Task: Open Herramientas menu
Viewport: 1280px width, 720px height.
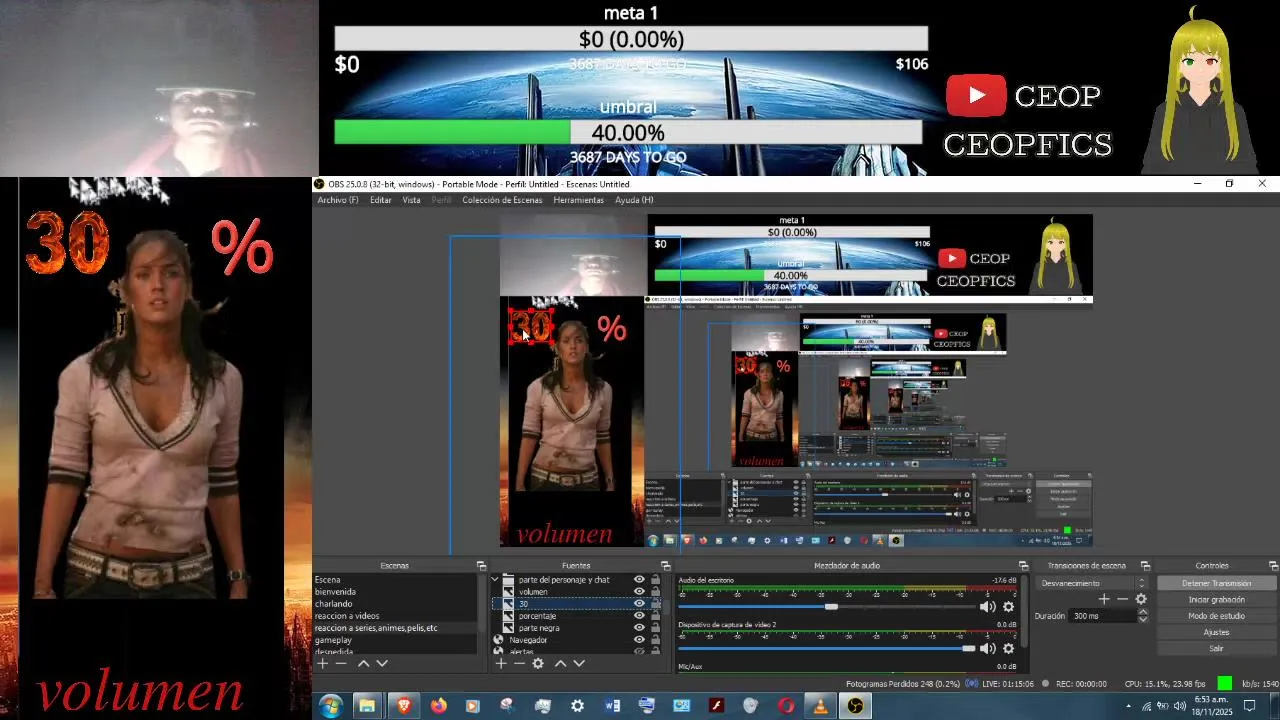Action: [x=578, y=200]
